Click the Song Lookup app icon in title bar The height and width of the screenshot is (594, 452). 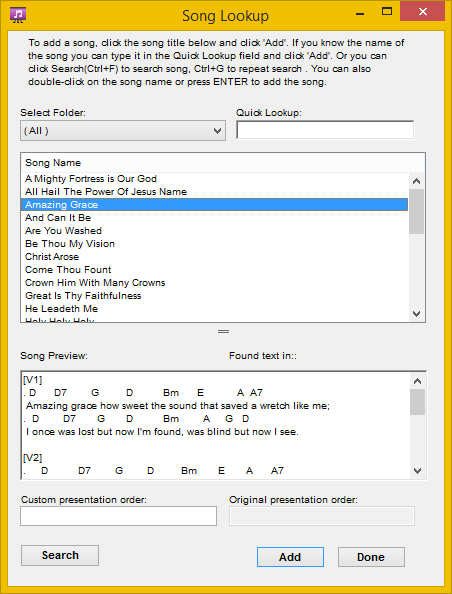[x=18, y=15]
